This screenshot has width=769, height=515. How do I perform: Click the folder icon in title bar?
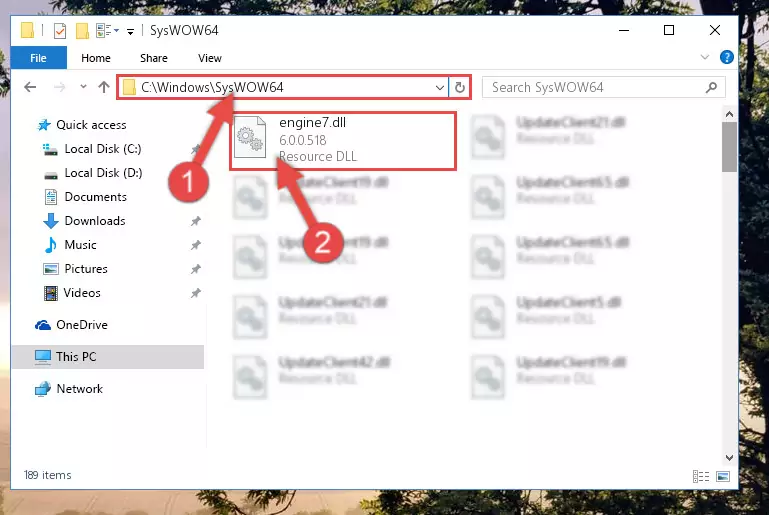coord(27,30)
